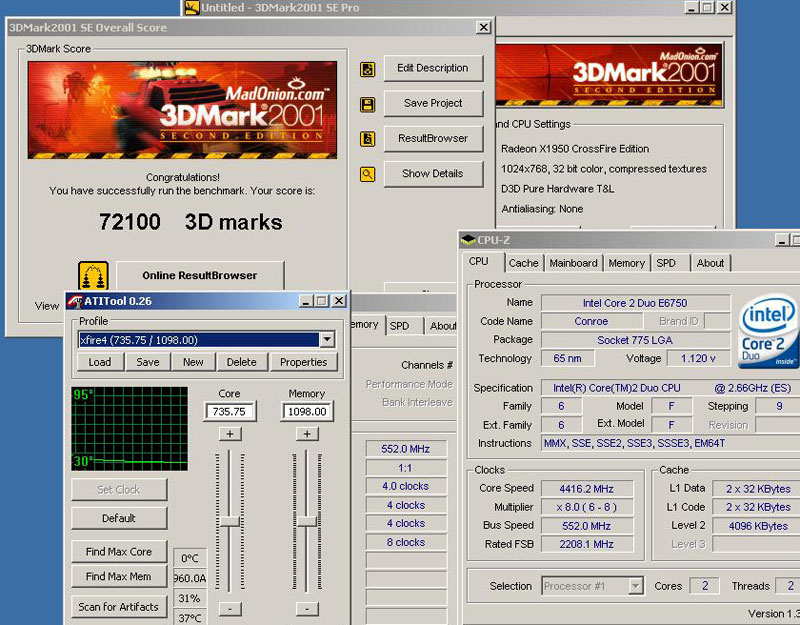Start Find Max Mem in ATITool
Image resolution: width=800 pixels, height=625 pixels.
[119, 577]
